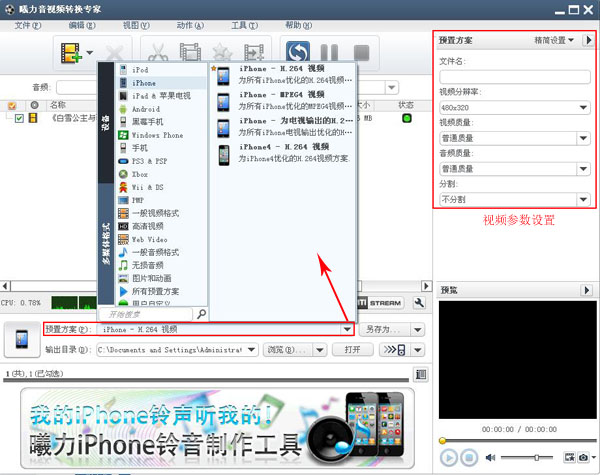The width and height of the screenshot is (600, 475).
Task: Pause conversion with the pause icon
Action: 329,53
